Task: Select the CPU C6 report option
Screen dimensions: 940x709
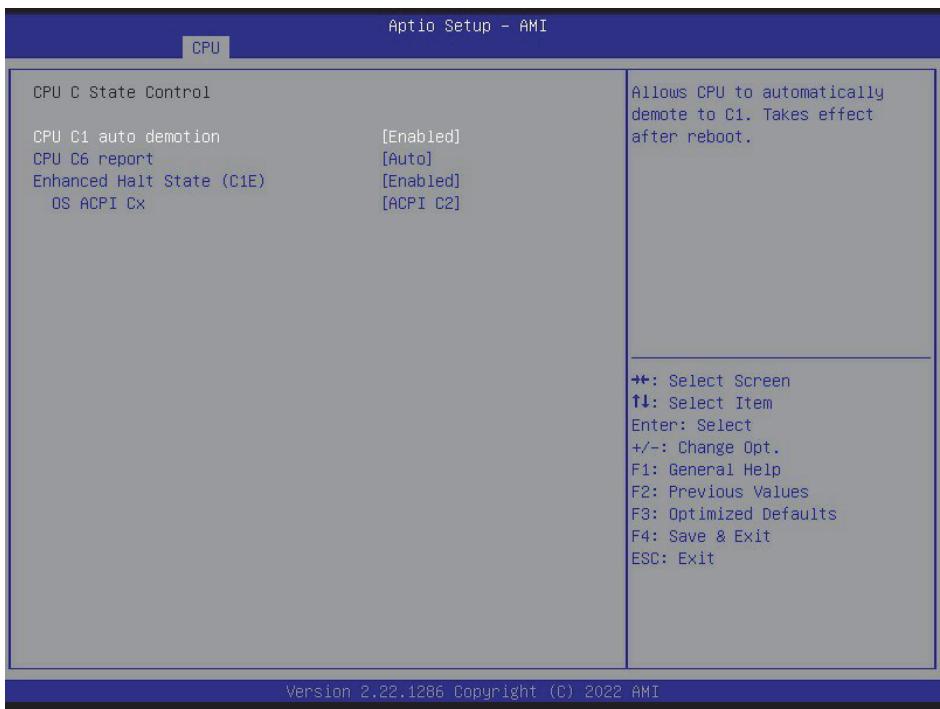Action: [93, 159]
